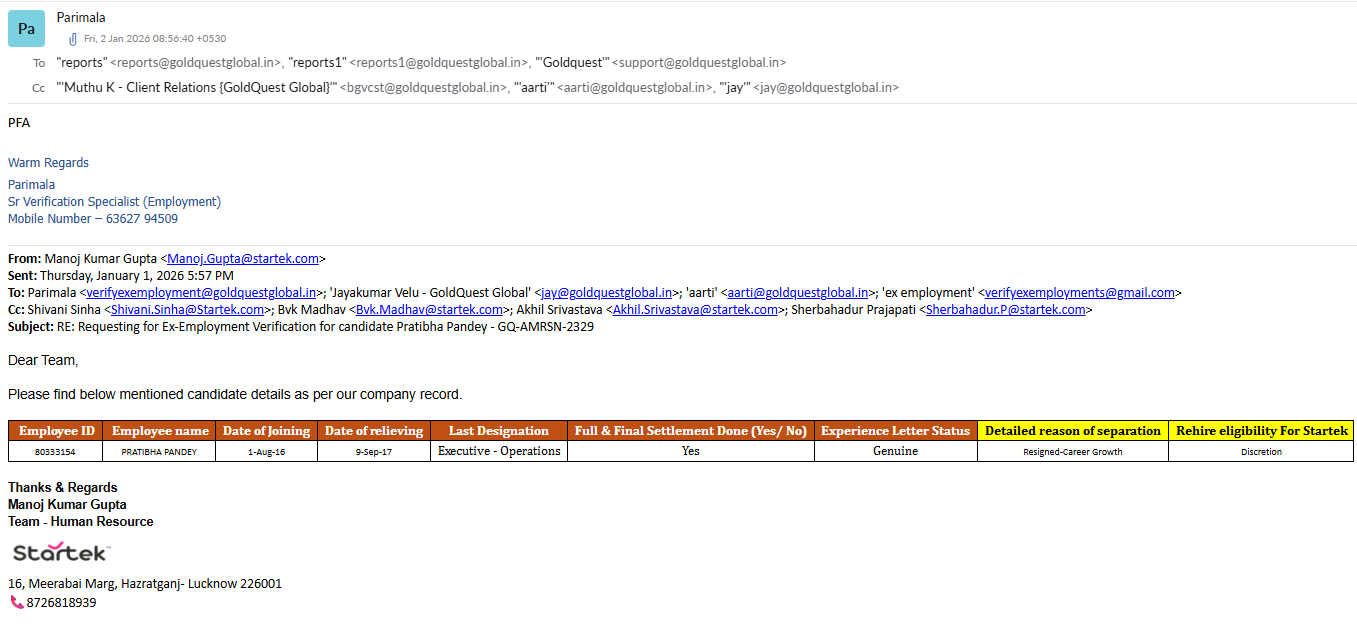Open Sherbahadur.P@startek.com link

1005,310
